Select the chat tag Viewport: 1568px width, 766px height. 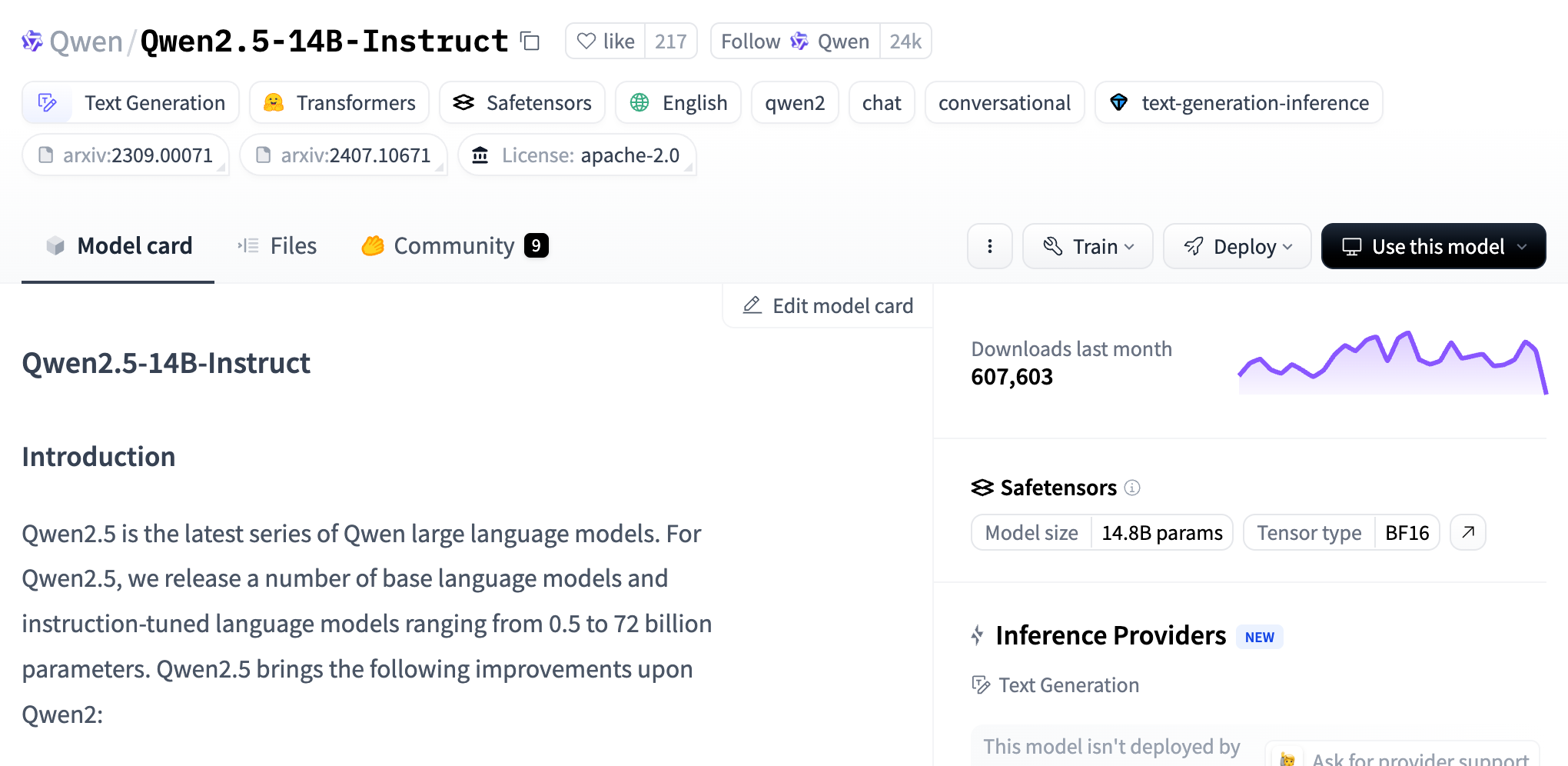pyautogui.click(x=882, y=102)
